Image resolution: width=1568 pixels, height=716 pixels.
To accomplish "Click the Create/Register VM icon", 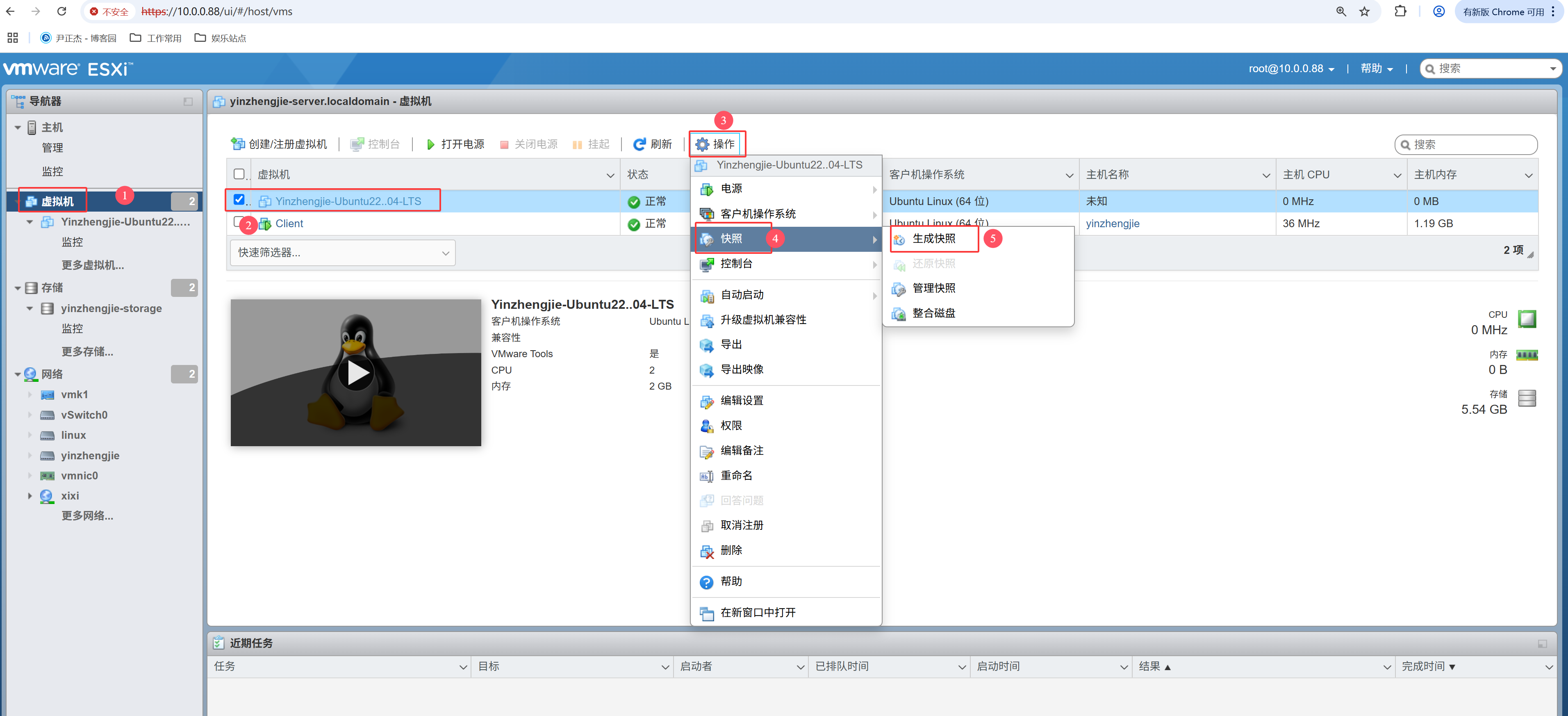I will (x=237, y=144).
